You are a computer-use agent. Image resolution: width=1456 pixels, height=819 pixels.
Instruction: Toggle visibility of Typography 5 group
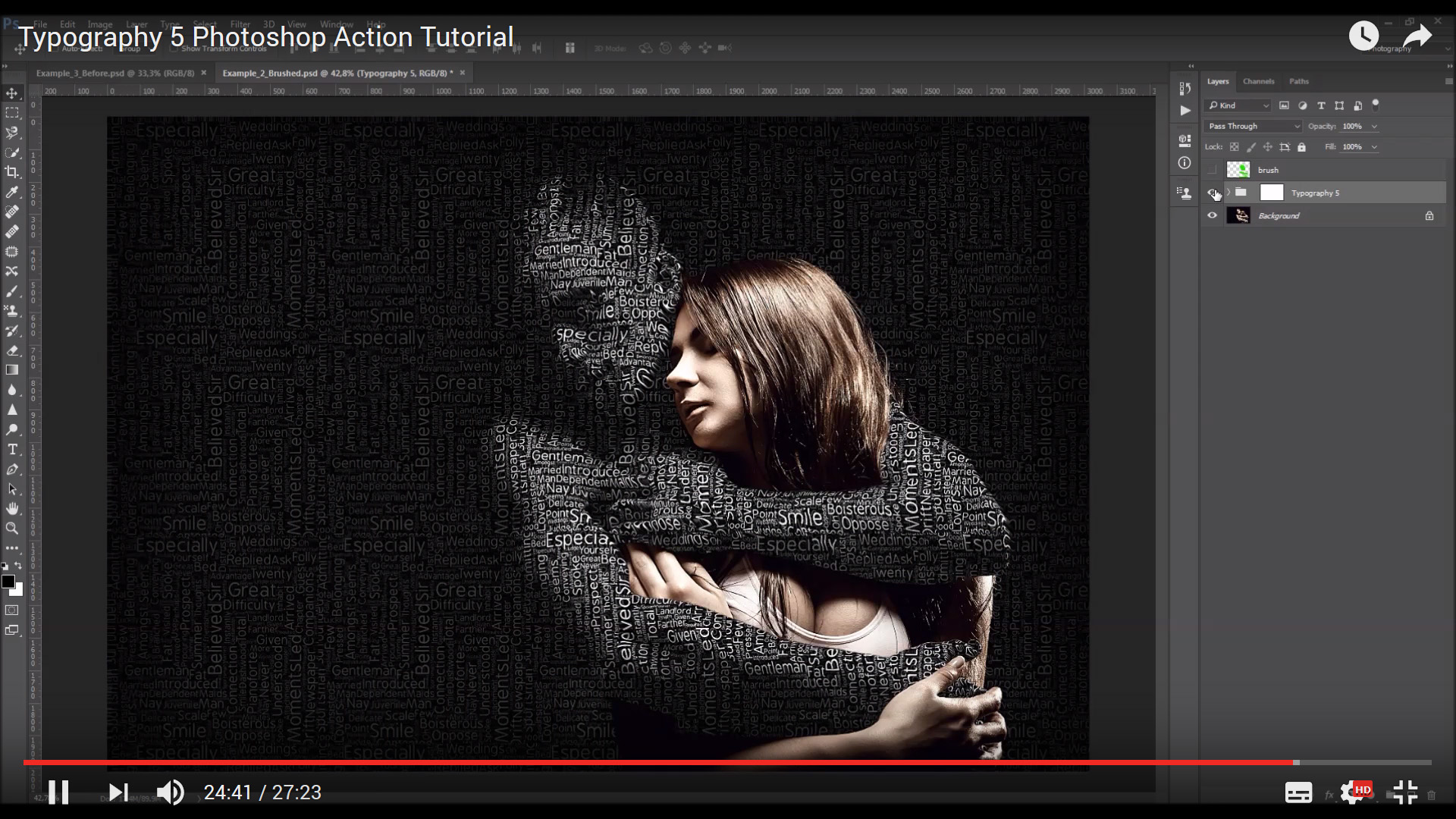click(x=1212, y=193)
